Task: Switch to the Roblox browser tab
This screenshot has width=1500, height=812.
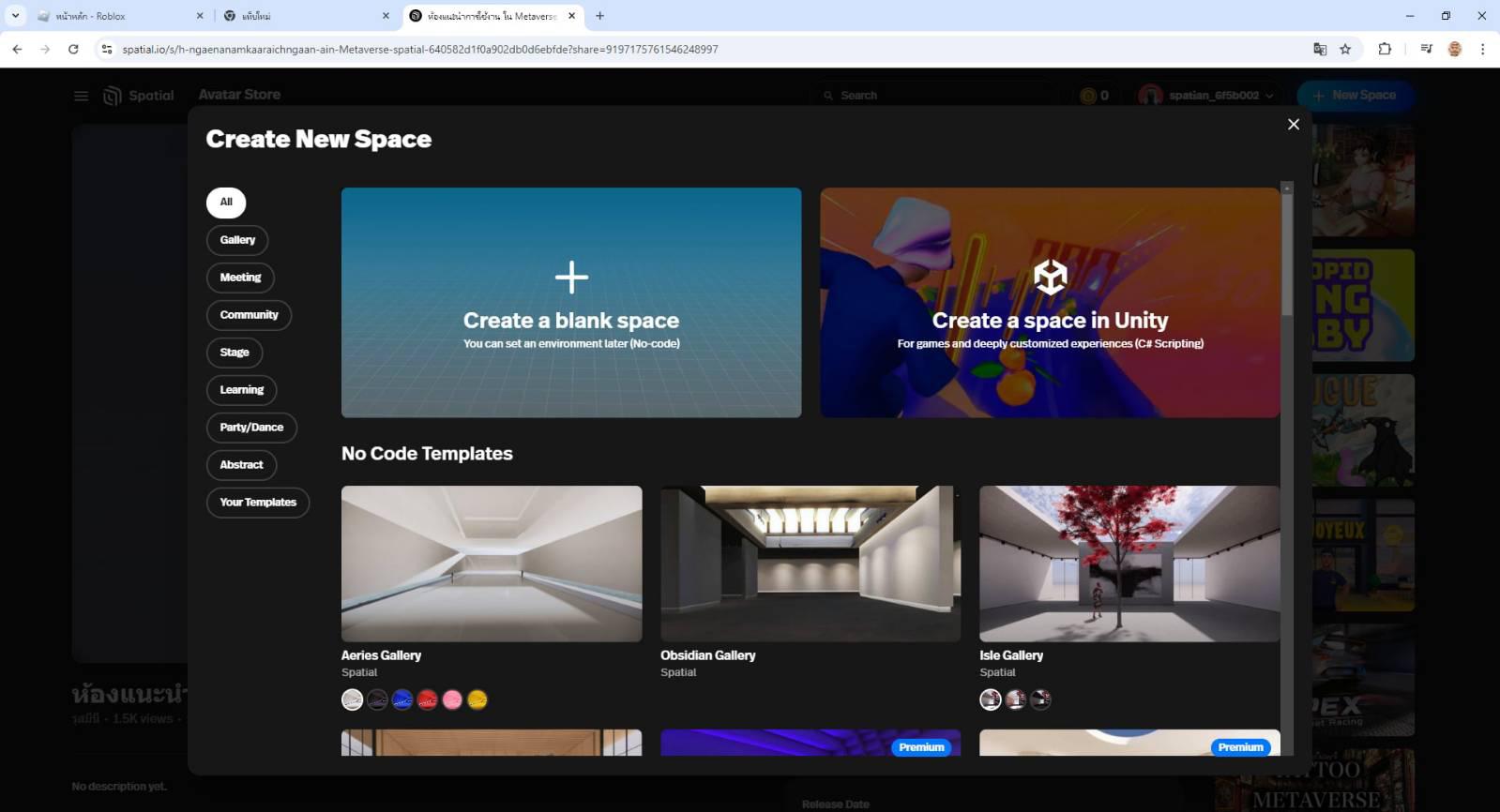Action: pos(121,16)
